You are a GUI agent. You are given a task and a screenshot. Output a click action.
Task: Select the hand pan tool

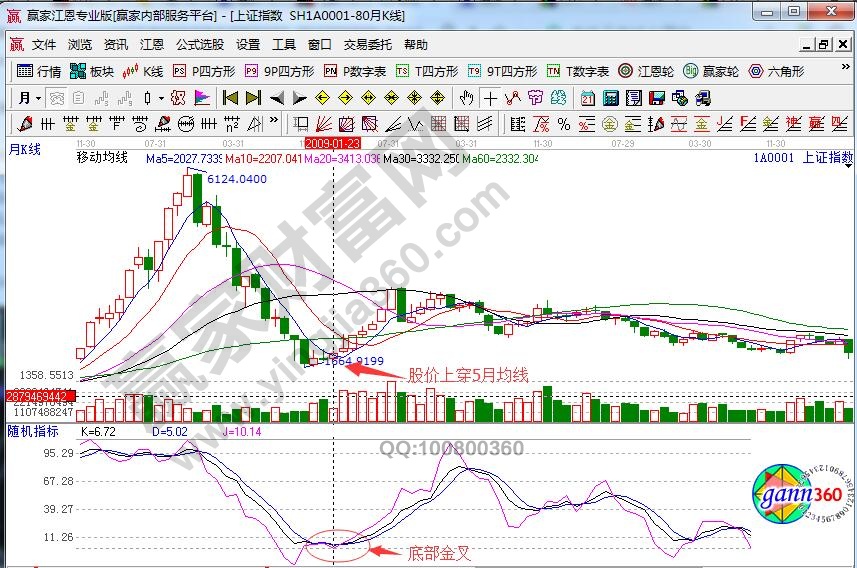click(x=466, y=98)
